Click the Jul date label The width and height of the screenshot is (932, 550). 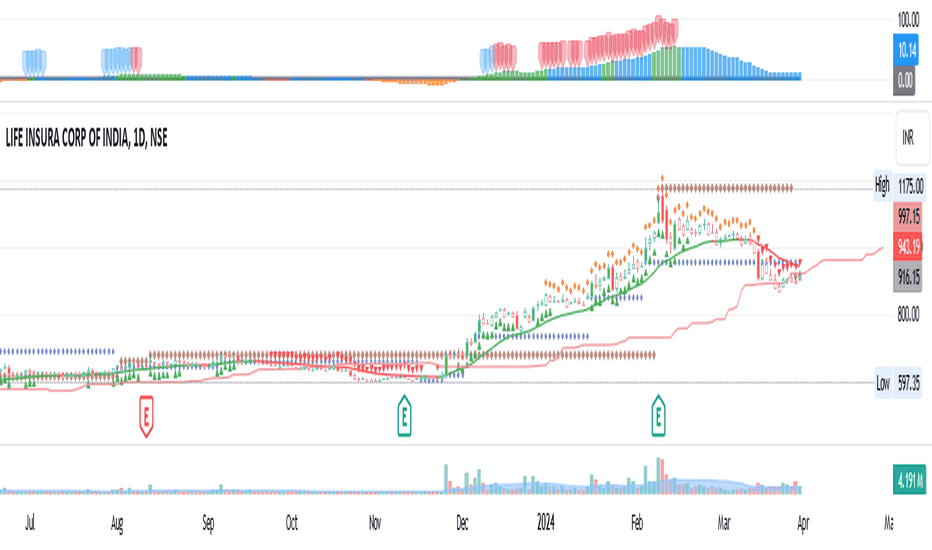[x=30, y=523]
